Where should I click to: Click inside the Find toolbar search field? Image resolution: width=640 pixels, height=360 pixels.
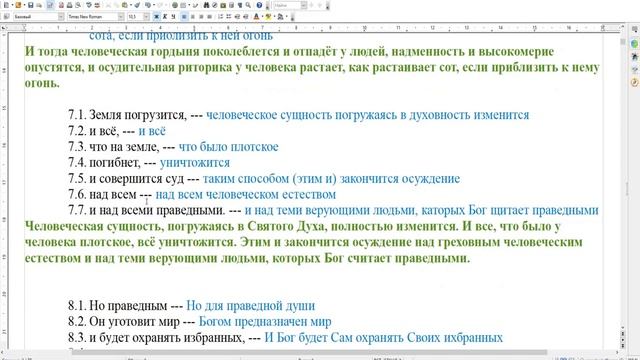287,5
